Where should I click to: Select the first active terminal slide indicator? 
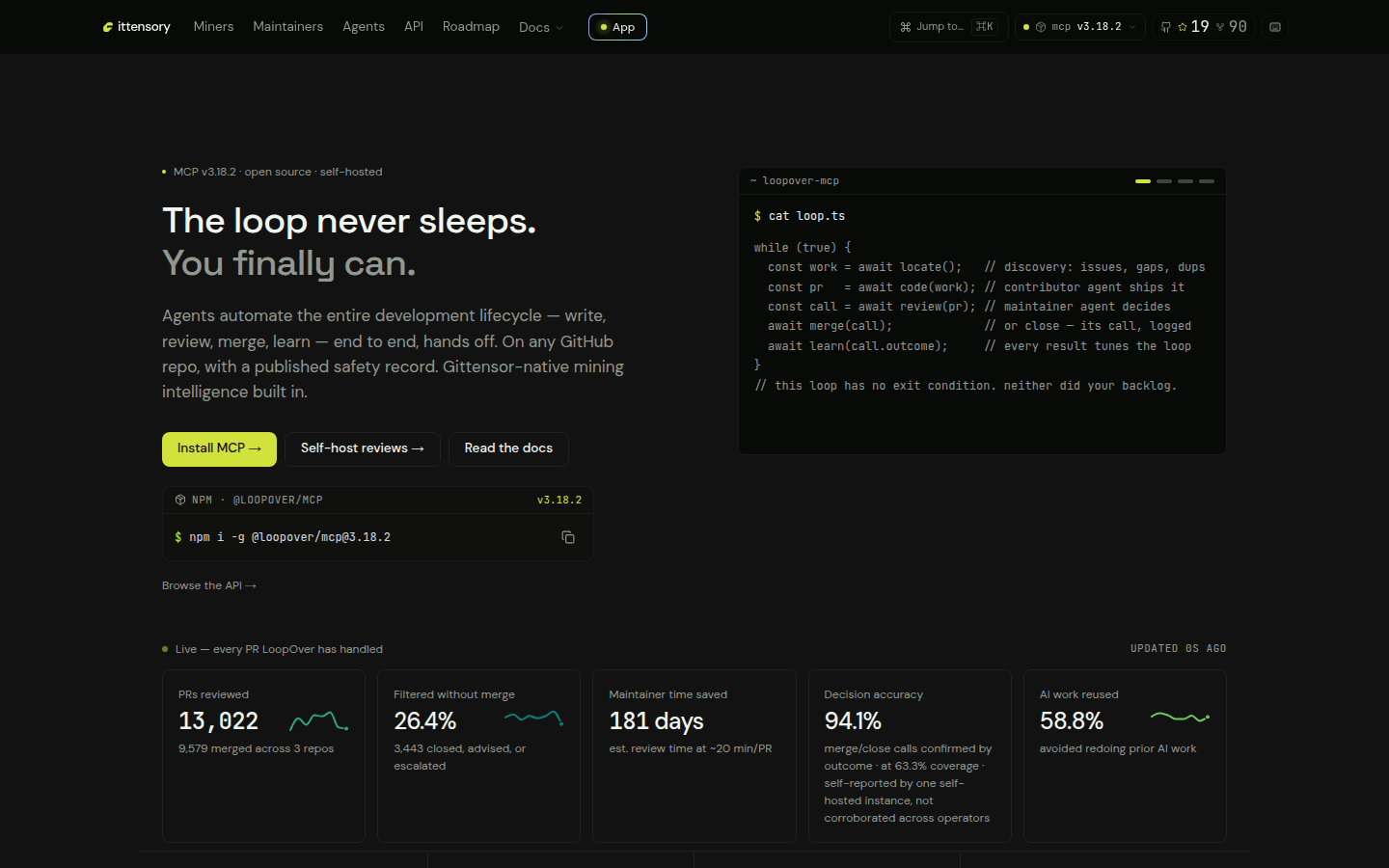click(x=1143, y=181)
